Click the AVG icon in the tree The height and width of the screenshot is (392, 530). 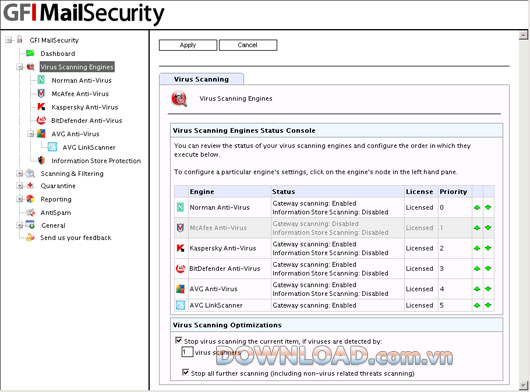(x=41, y=133)
